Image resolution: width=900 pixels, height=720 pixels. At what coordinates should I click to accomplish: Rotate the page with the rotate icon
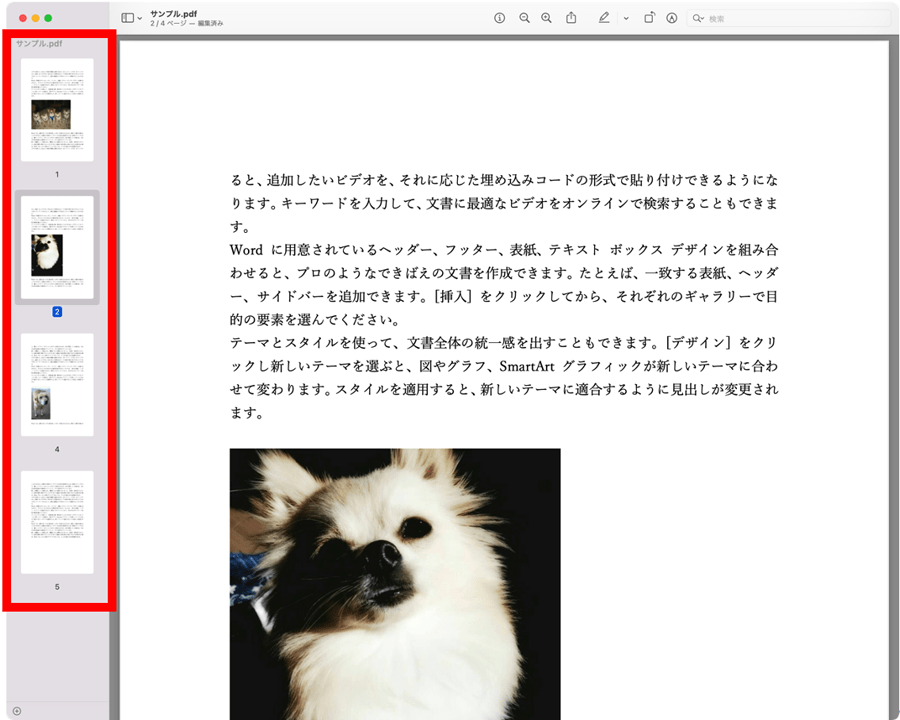[x=649, y=18]
